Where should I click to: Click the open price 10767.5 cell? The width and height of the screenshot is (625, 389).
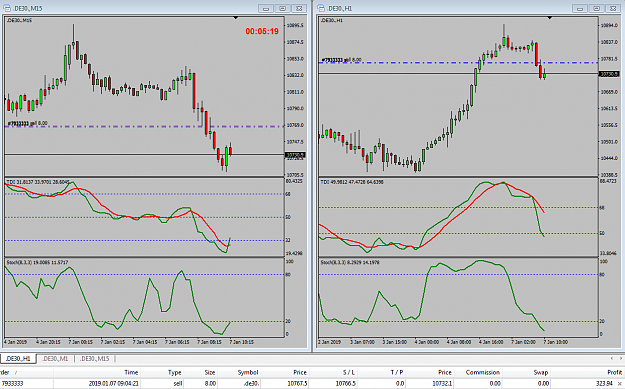[x=297, y=383]
